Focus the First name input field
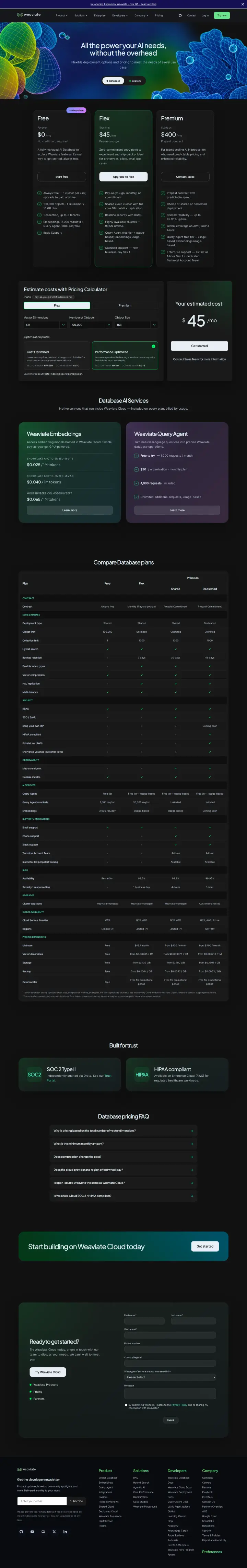This screenshot has width=247, height=1568. click(x=145, y=1322)
